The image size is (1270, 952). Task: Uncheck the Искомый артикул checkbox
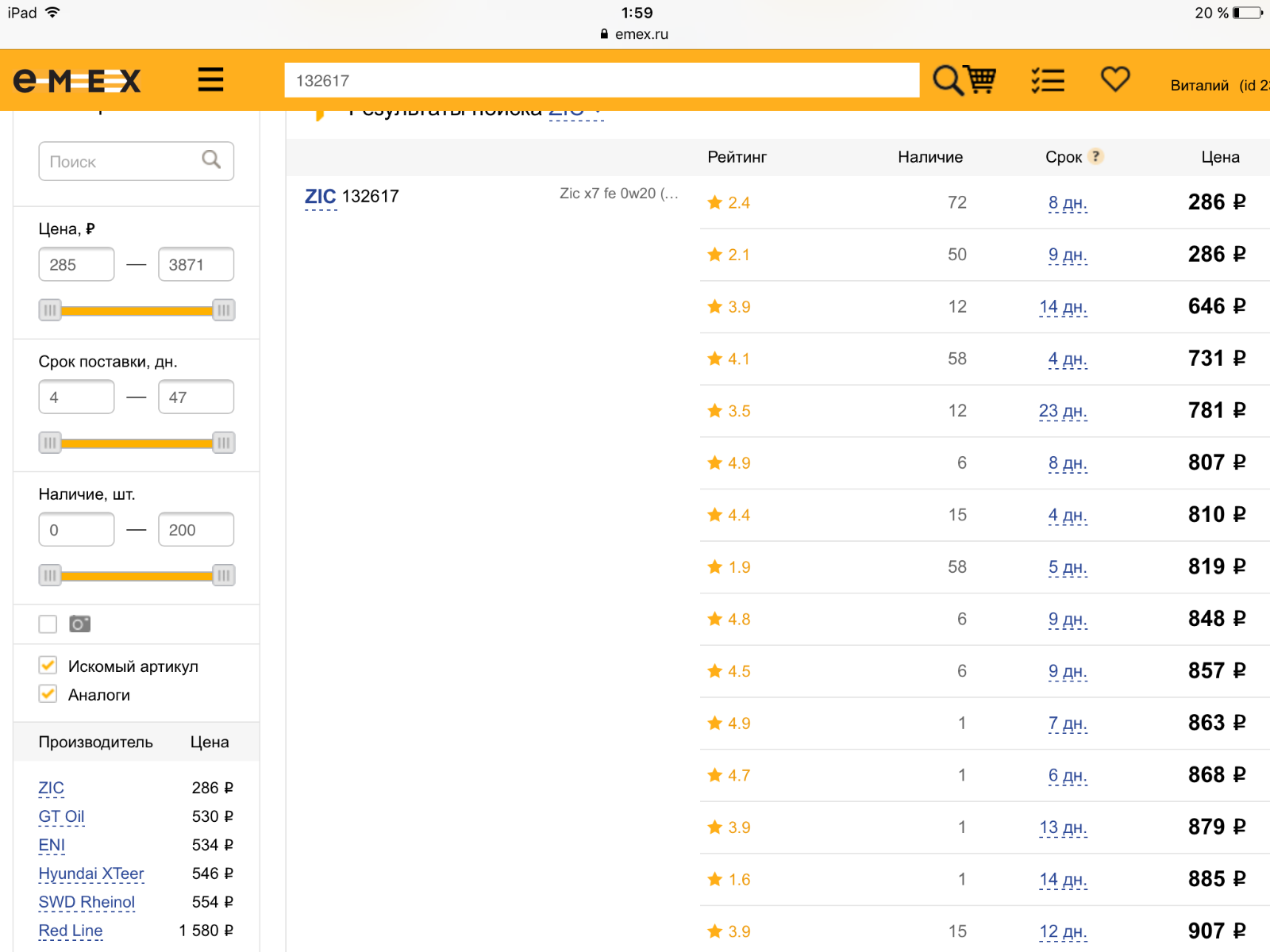coord(48,666)
